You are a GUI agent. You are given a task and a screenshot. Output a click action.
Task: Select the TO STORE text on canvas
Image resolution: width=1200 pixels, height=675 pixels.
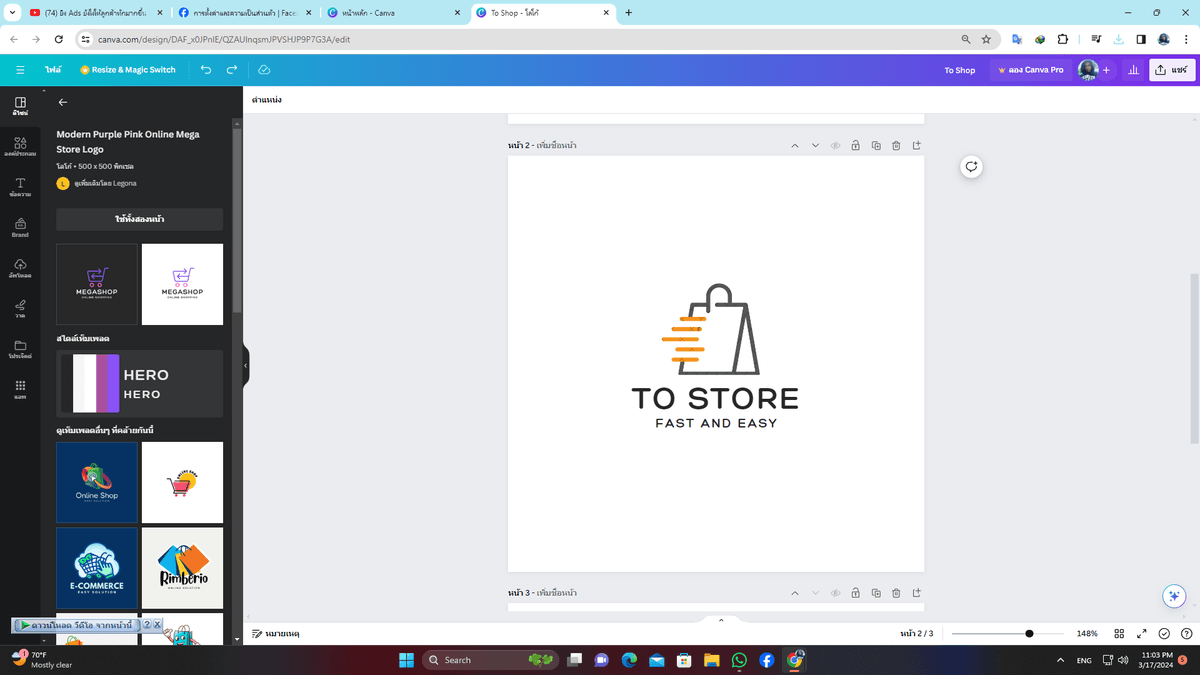pos(715,399)
